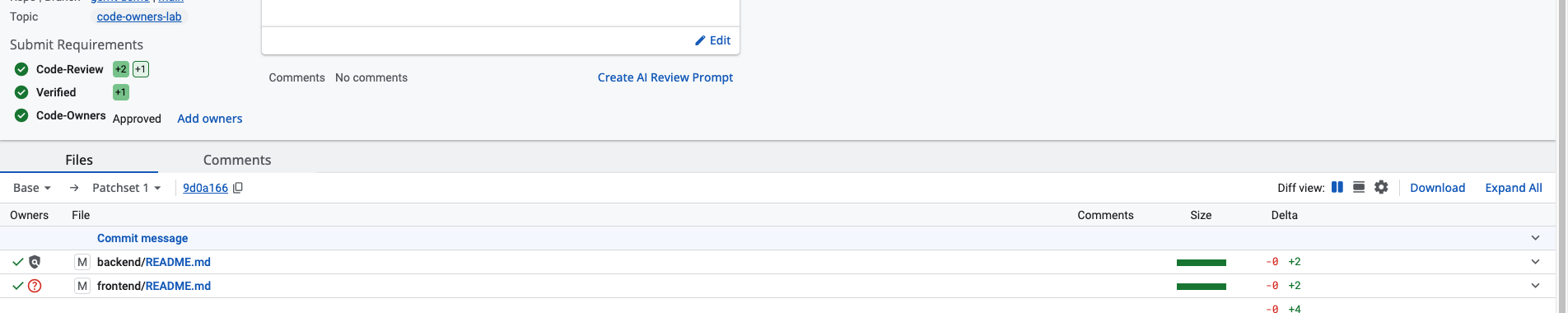The width and height of the screenshot is (1568, 313).
Task: Click approved checkmark beside frontend/README.md
Action: tap(17, 286)
